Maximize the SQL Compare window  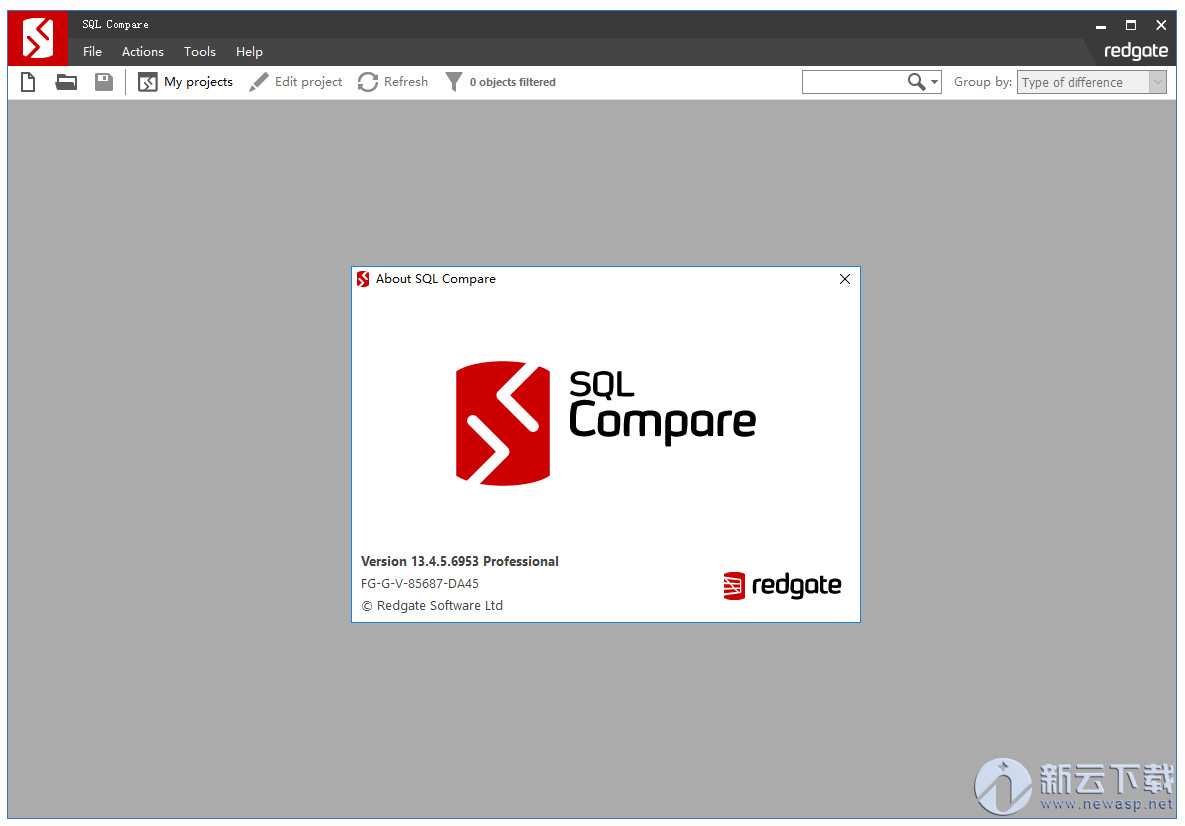(1131, 25)
